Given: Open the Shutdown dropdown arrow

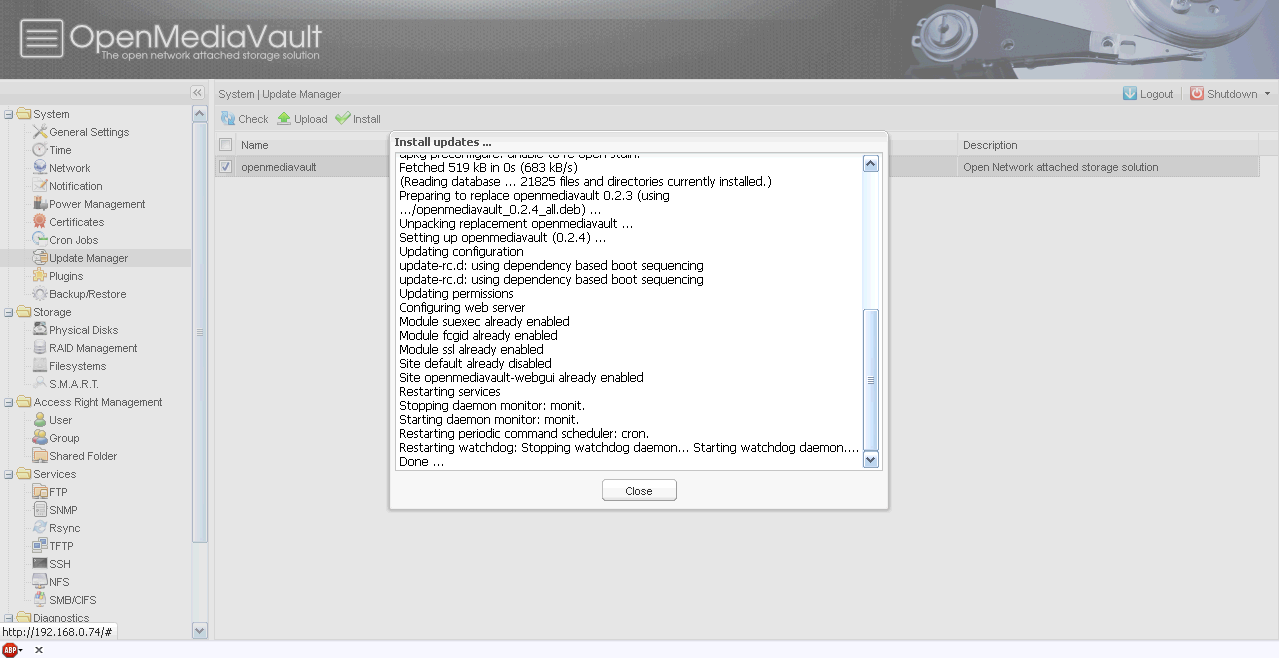Looking at the screenshot, I should [x=1267, y=94].
